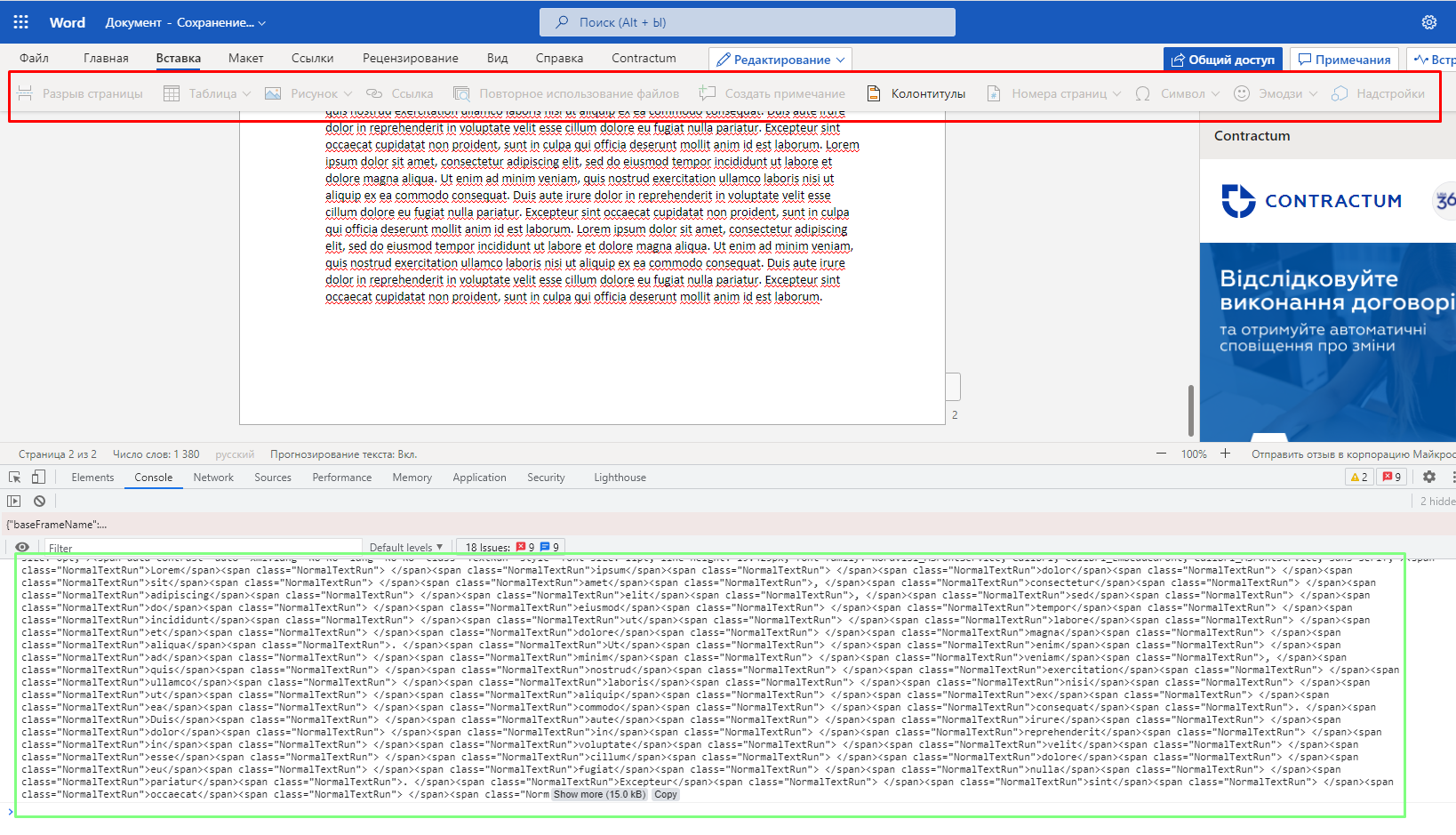Click the Общий доступ share button
The image size is (1456, 835).
tap(1223, 59)
